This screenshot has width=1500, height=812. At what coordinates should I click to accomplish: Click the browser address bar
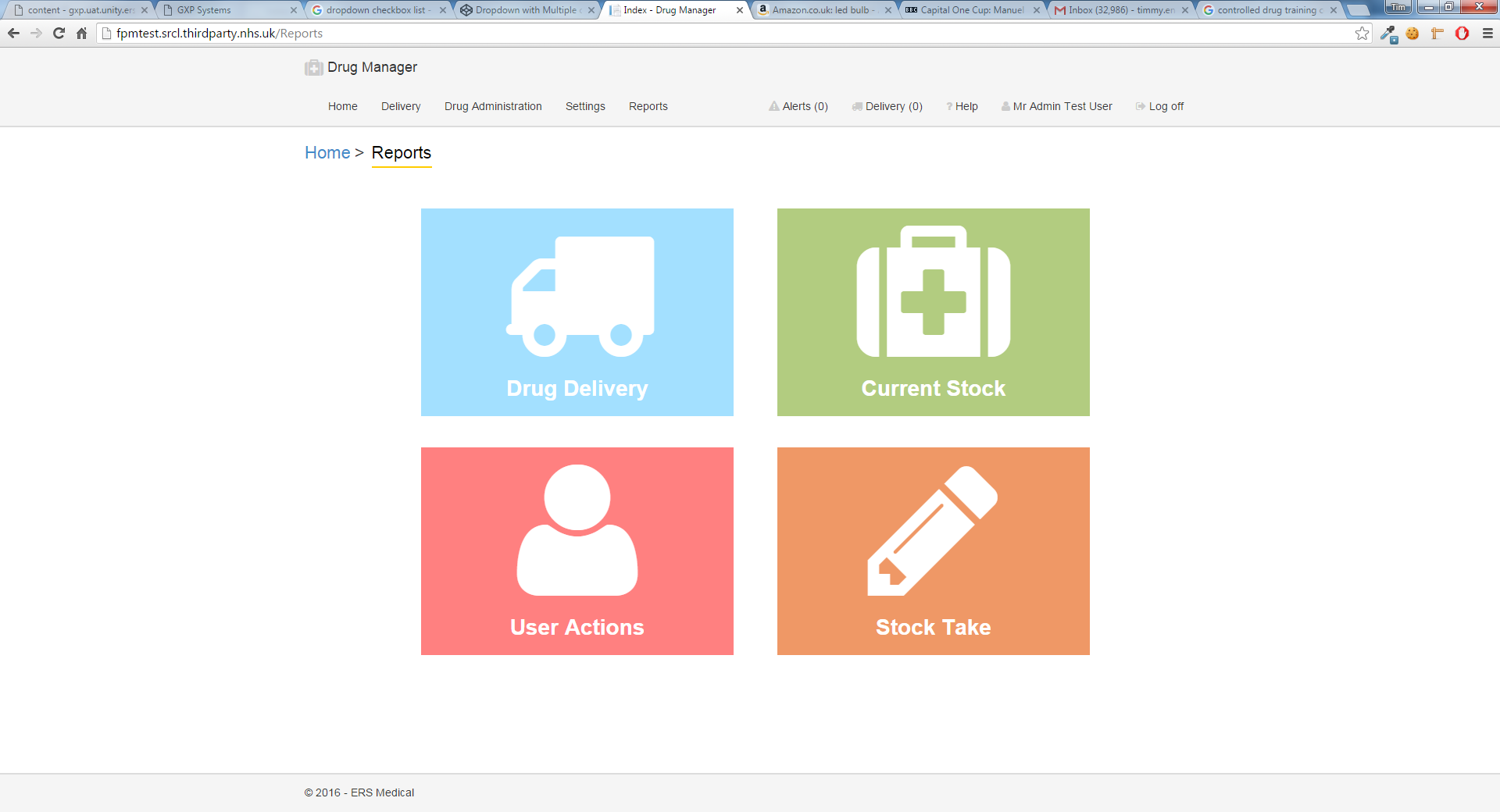pos(703,34)
